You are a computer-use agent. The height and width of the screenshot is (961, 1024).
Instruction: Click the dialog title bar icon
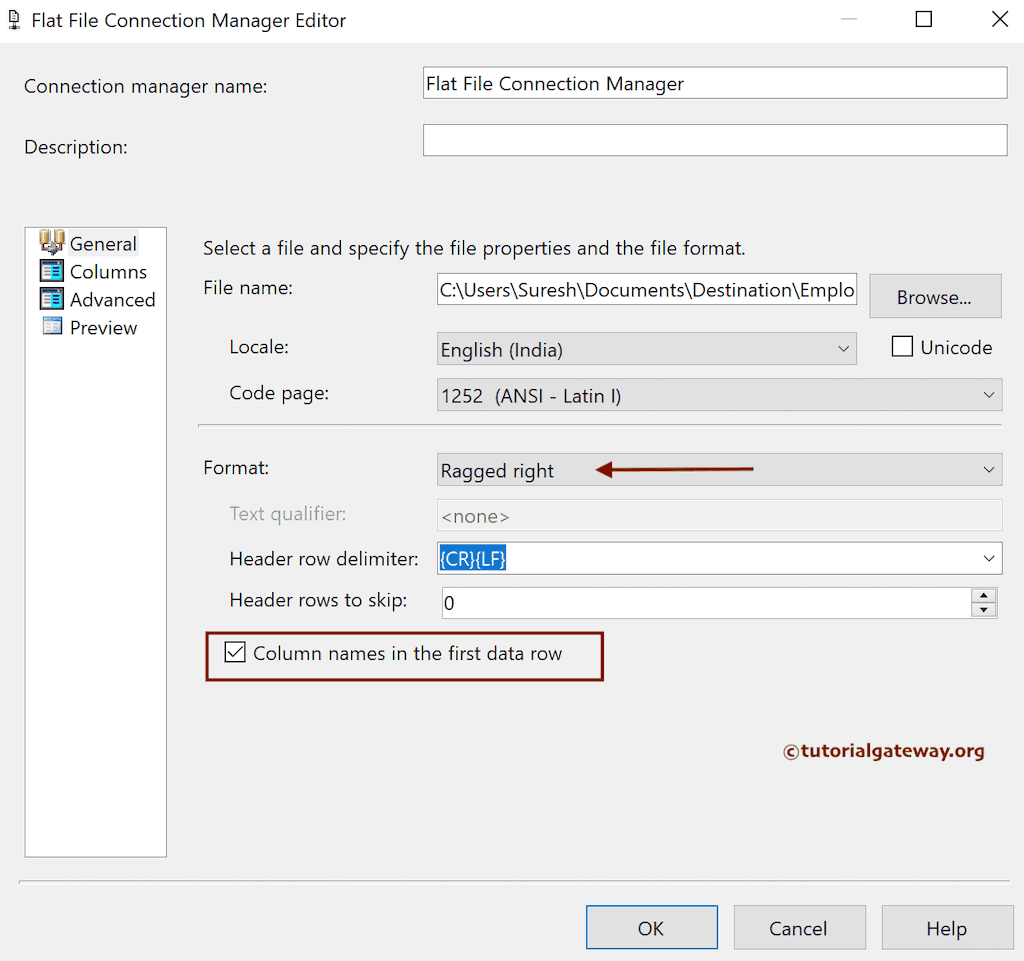click(x=14, y=19)
